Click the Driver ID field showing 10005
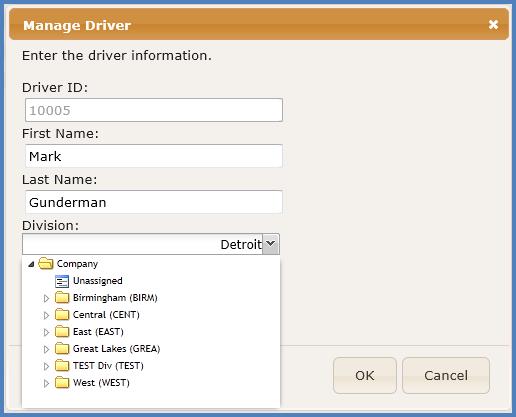516x417 pixels. 154,110
